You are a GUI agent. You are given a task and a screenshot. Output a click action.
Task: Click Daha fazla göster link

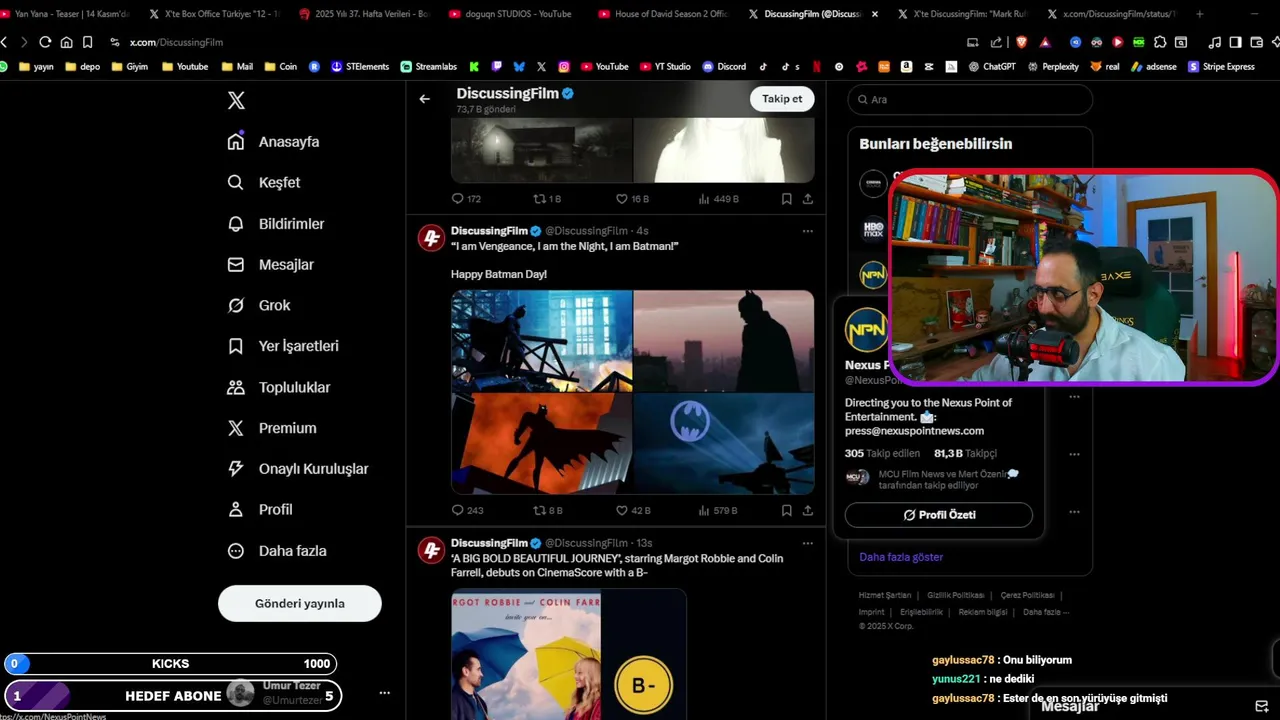[x=901, y=557]
